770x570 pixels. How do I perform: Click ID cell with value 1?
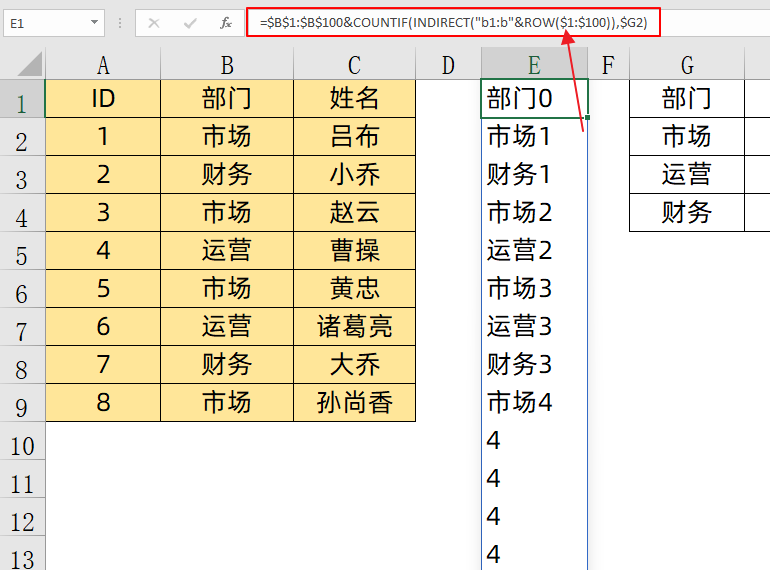[103, 136]
